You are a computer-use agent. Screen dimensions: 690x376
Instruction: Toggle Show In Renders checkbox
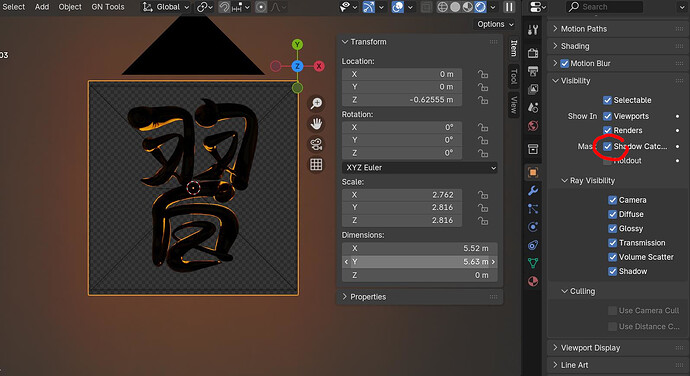pos(607,130)
